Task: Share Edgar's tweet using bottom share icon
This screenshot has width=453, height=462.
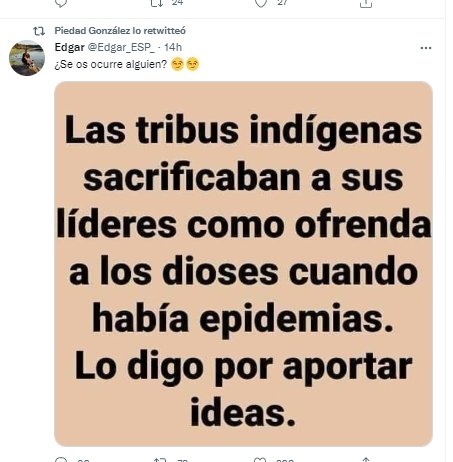Action: pos(366,460)
